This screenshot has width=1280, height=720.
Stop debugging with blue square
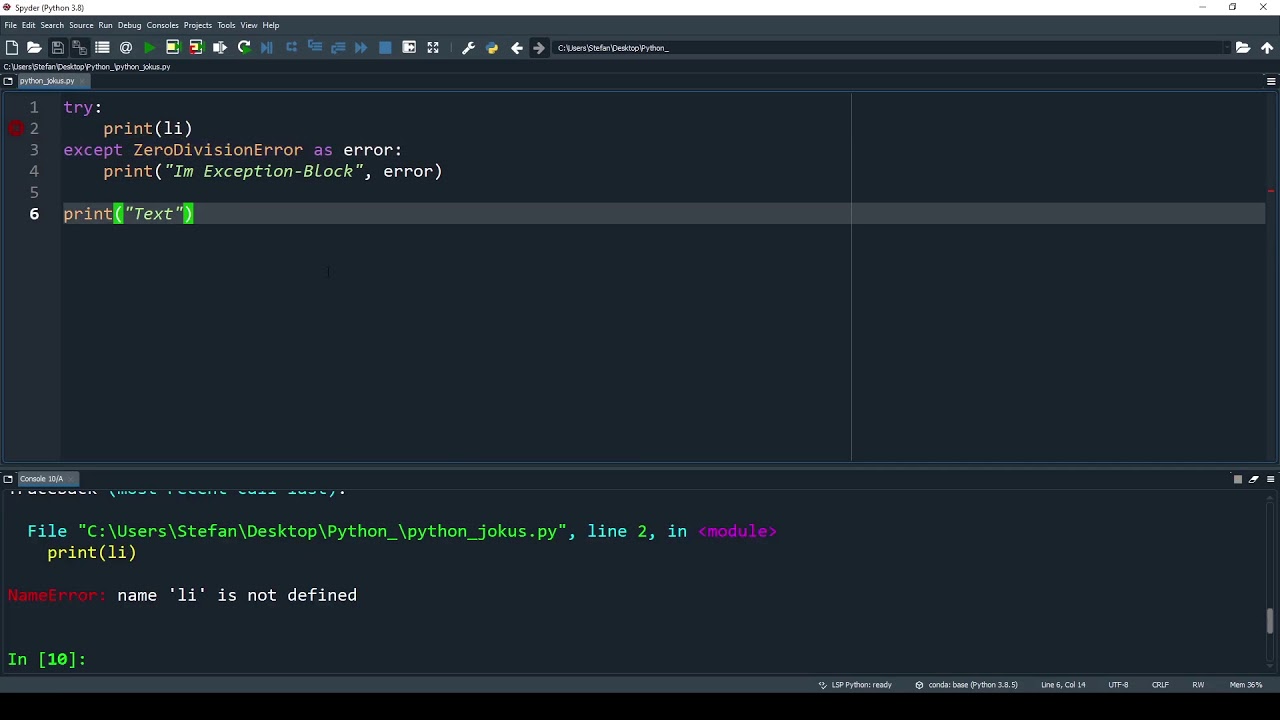coord(385,47)
